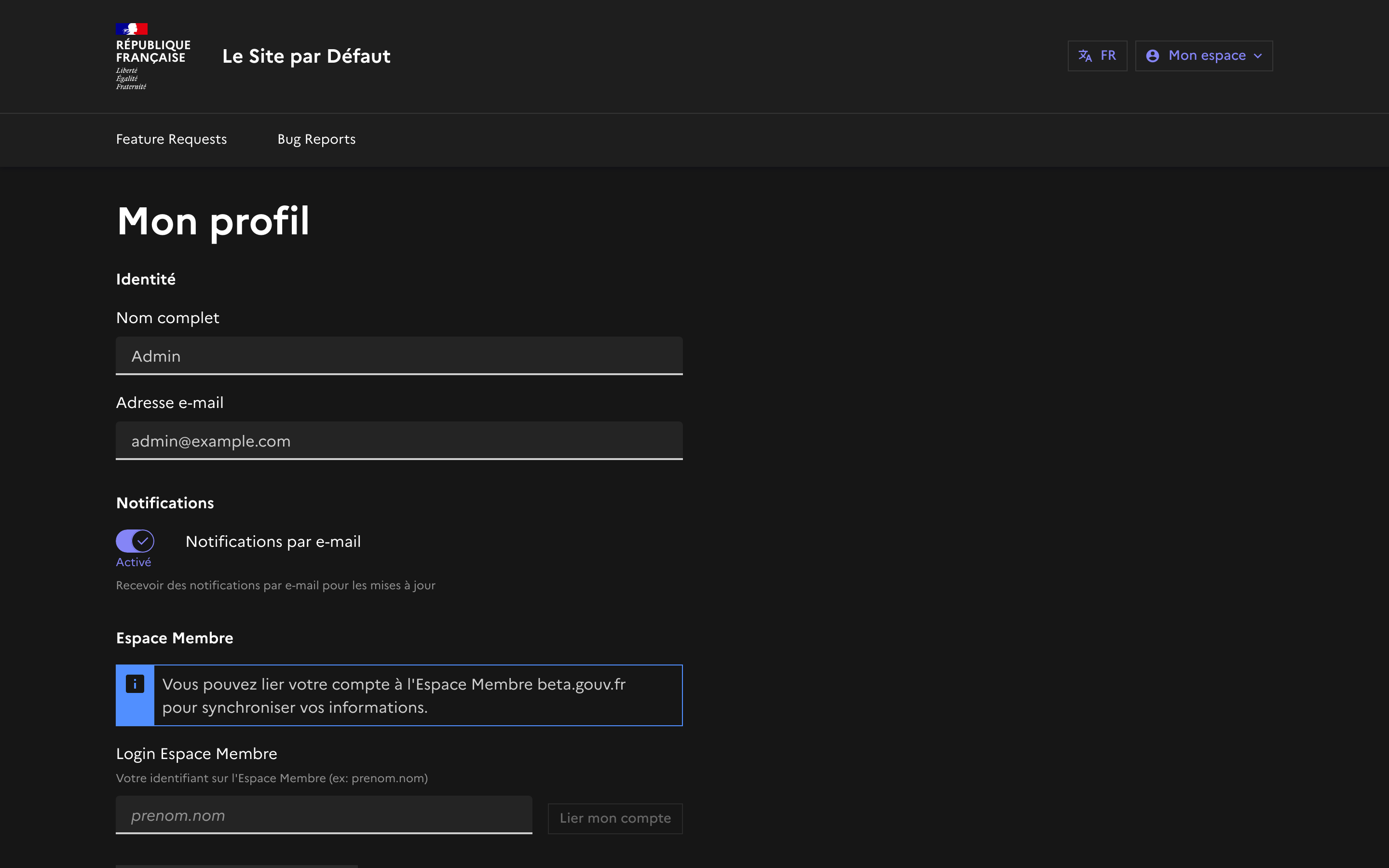Click the "Notifications par e-mail" toggle label
The height and width of the screenshot is (868, 1389).
point(272,542)
